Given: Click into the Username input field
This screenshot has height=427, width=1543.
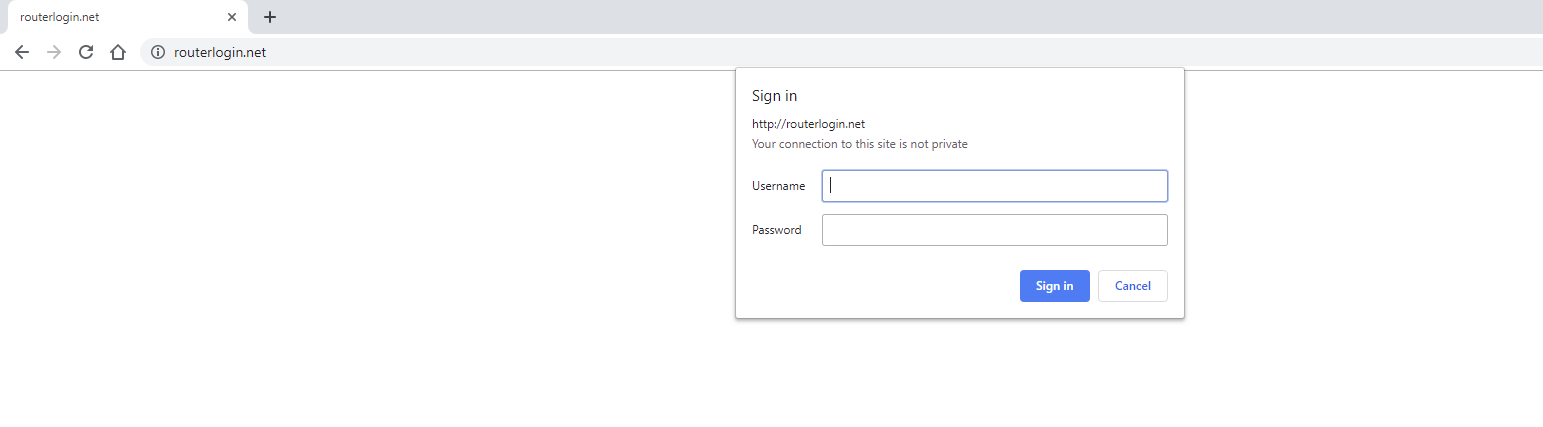Looking at the screenshot, I should click(x=994, y=186).
